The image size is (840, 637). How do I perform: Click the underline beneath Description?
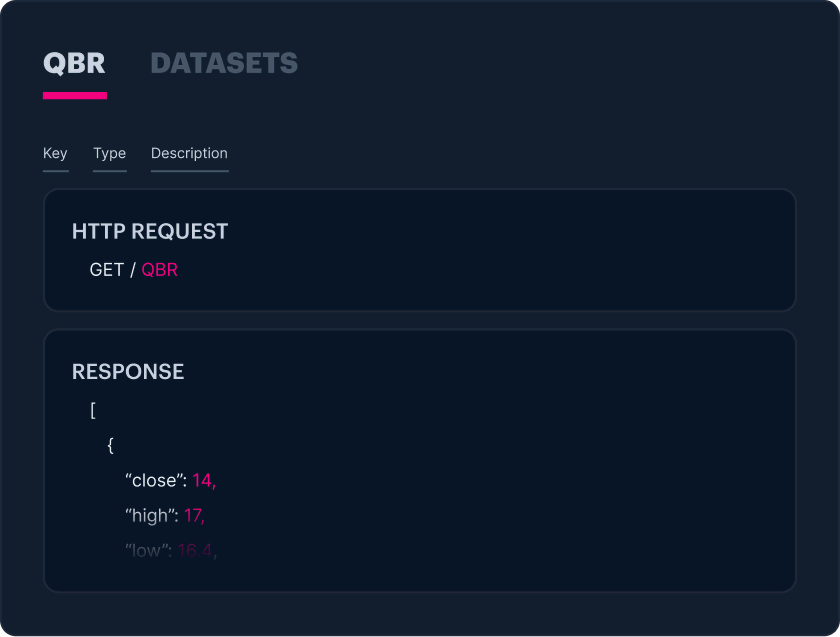point(189,171)
